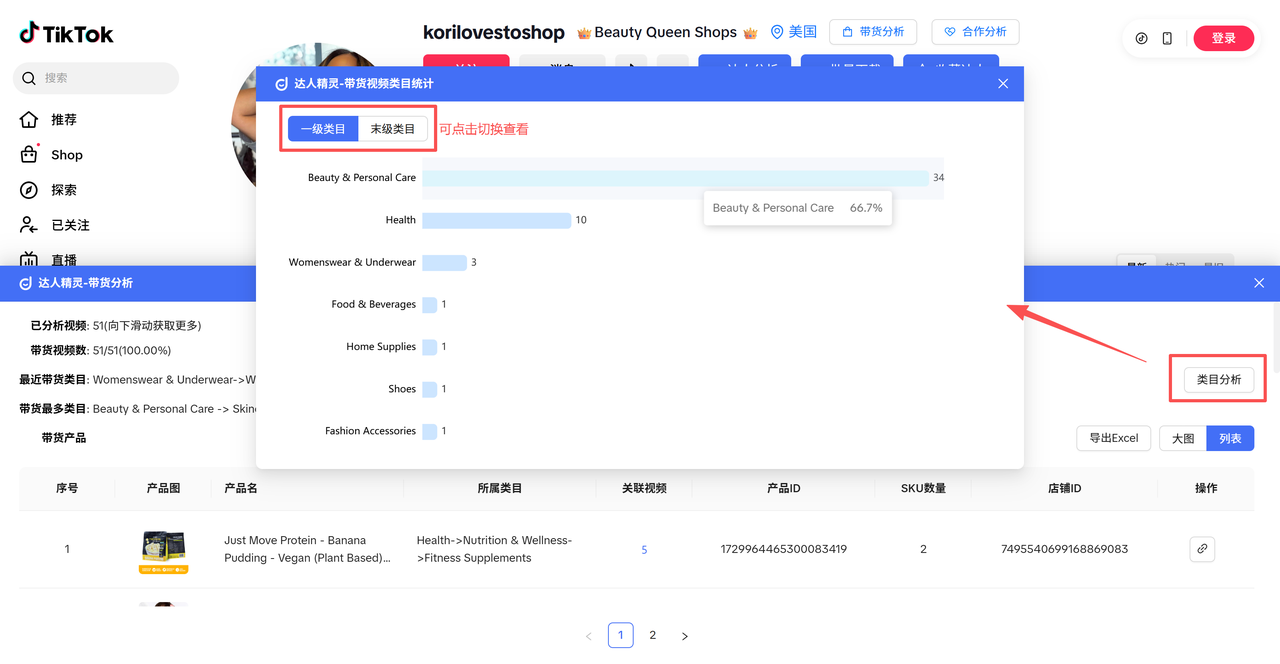This screenshot has width=1280, height=664.
Task: Switch product display to 大图 view
Action: [1182, 438]
